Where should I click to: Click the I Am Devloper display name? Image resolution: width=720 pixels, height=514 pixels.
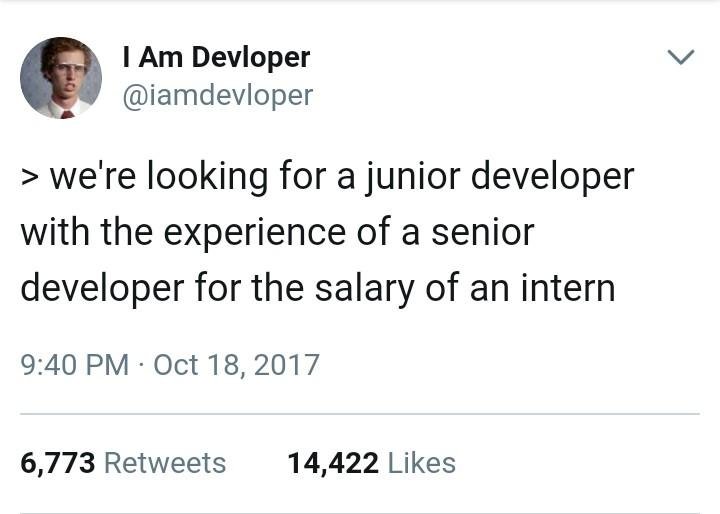[216, 57]
